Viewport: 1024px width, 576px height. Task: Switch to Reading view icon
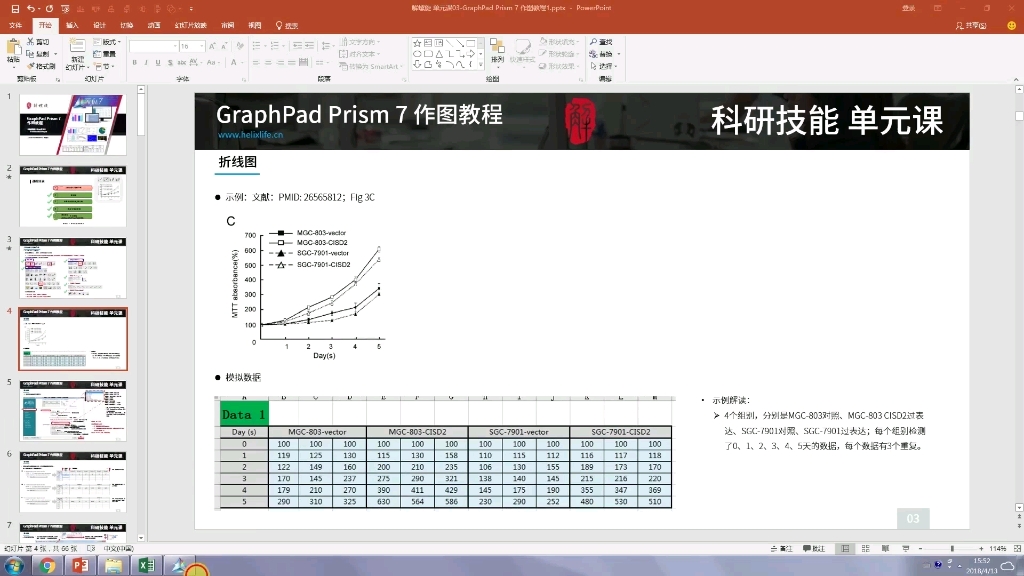[886, 549]
